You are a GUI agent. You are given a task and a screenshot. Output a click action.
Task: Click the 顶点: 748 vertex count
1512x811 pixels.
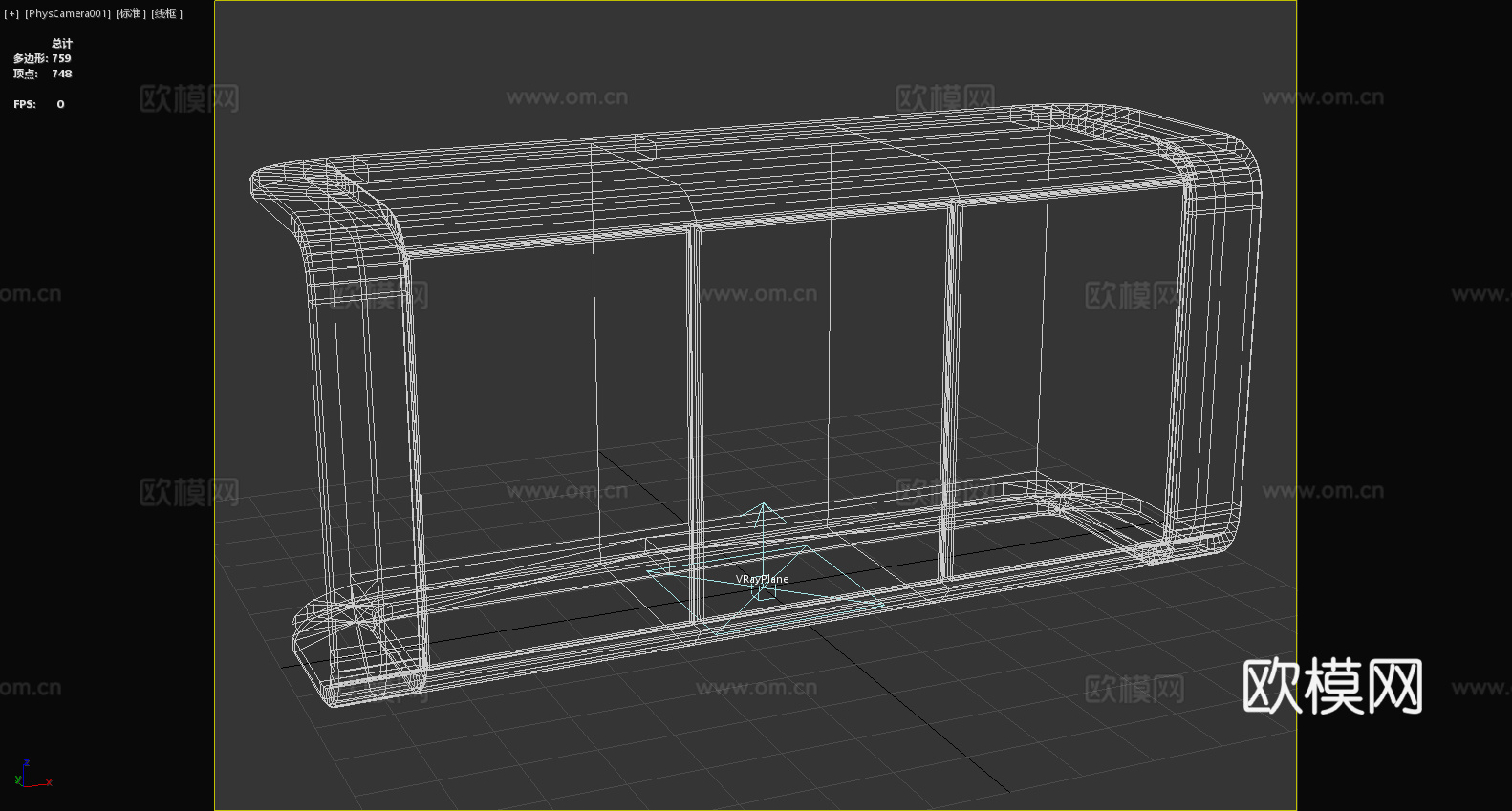coord(42,74)
